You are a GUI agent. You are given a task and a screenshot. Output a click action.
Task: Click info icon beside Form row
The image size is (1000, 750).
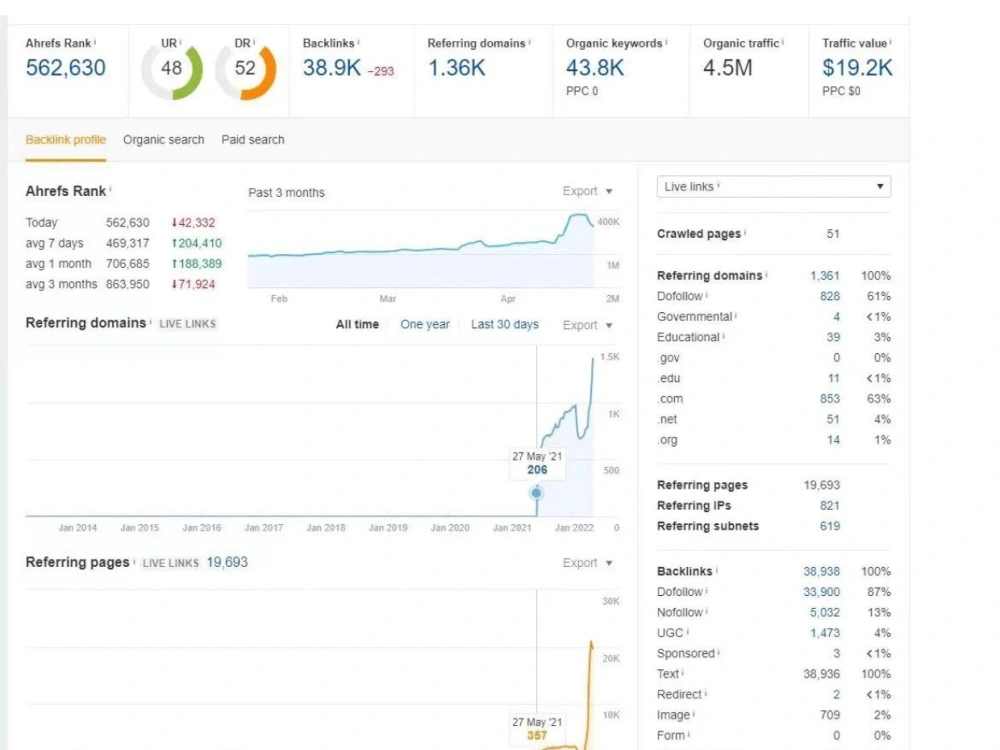point(688,734)
